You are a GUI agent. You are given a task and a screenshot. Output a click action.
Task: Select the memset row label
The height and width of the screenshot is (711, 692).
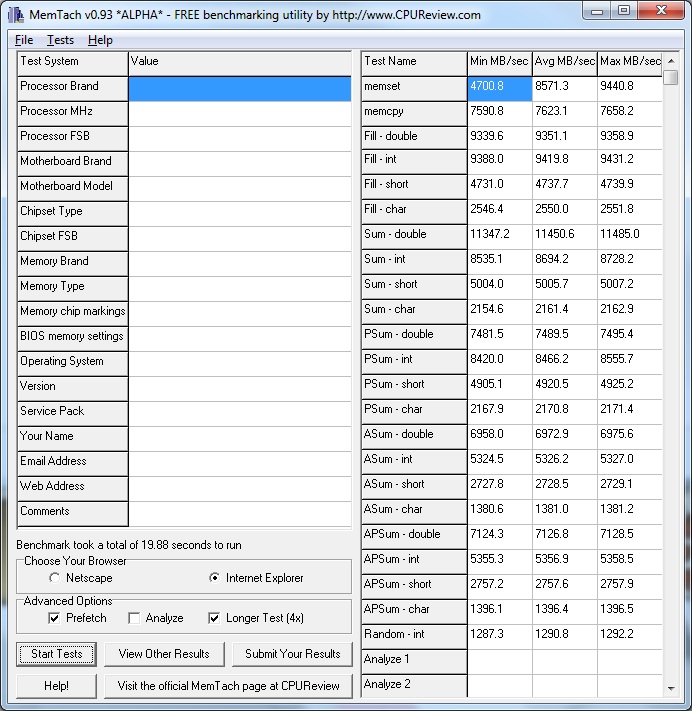(x=414, y=88)
